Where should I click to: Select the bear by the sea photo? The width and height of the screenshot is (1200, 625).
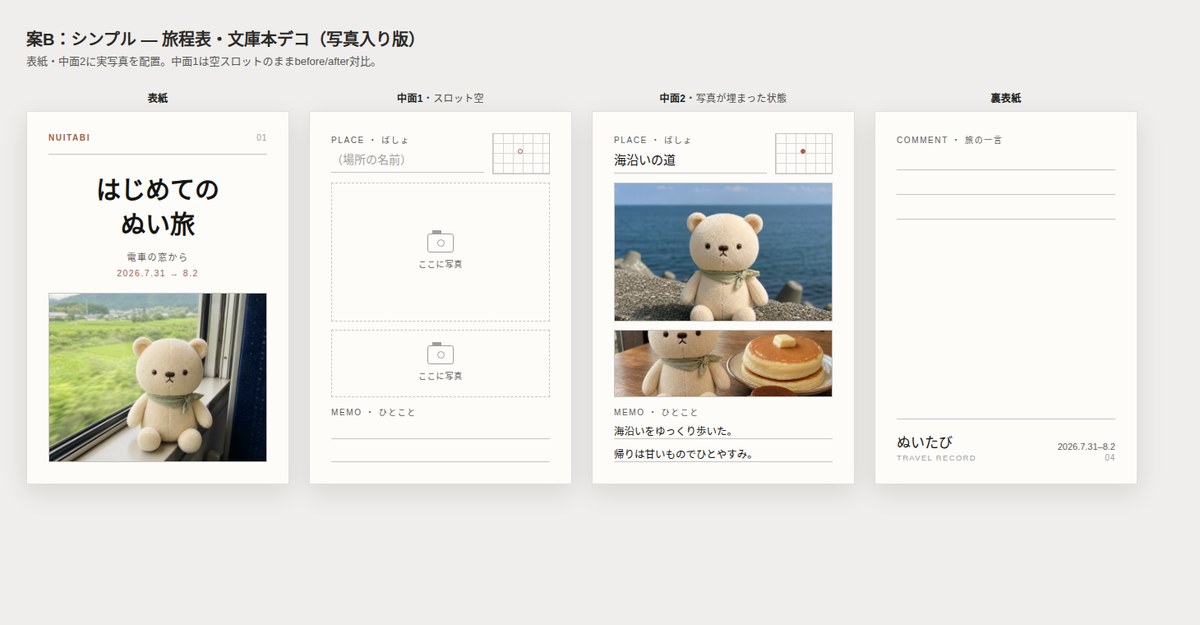(723, 252)
